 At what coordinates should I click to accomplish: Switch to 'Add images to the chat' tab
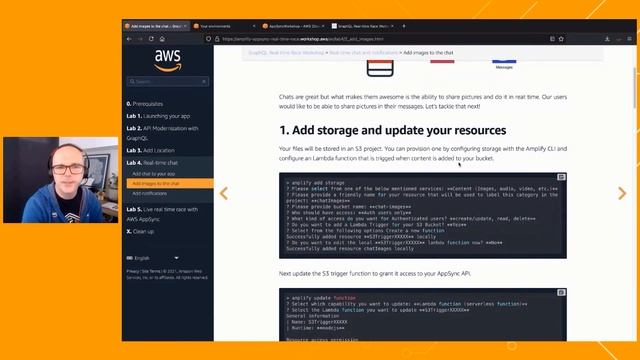click(156, 26)
